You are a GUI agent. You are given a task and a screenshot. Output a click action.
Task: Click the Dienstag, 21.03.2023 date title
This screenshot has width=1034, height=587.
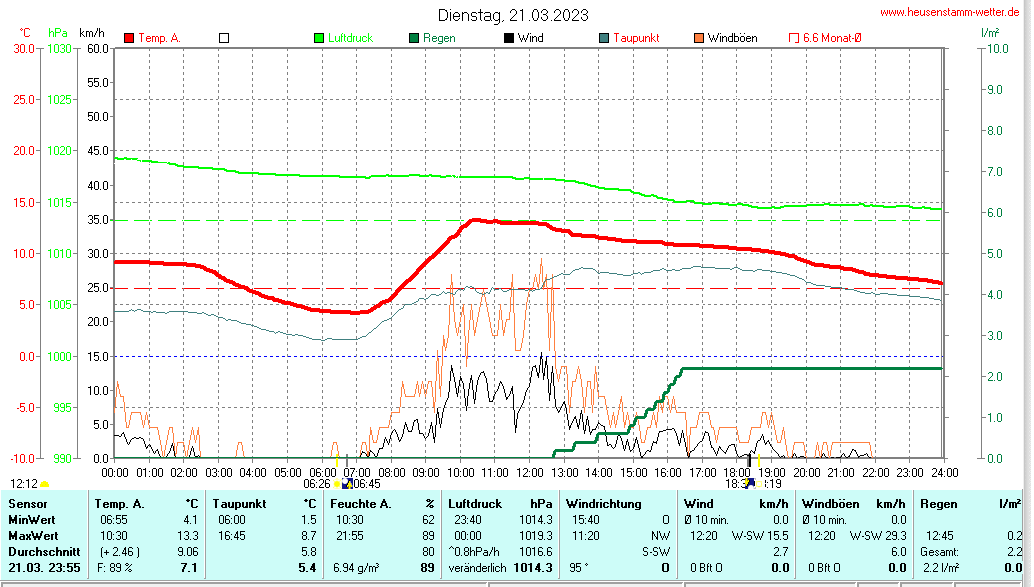coord(513,15)
